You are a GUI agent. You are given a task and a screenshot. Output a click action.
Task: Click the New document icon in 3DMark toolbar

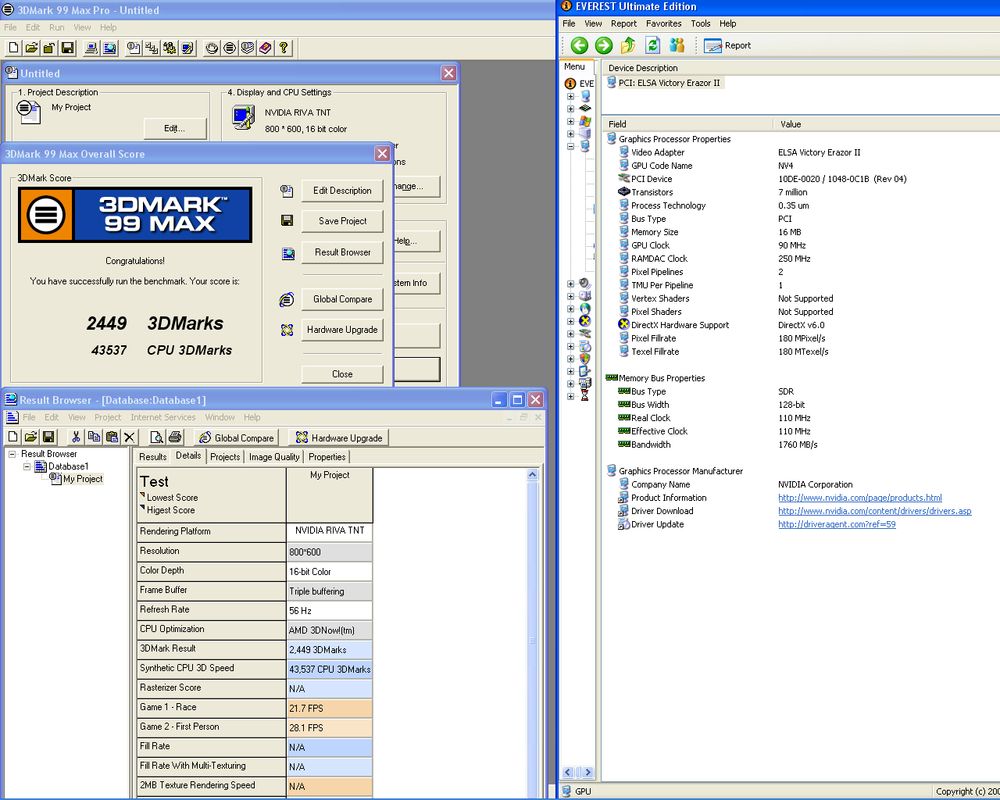click(x=13, y=48)
